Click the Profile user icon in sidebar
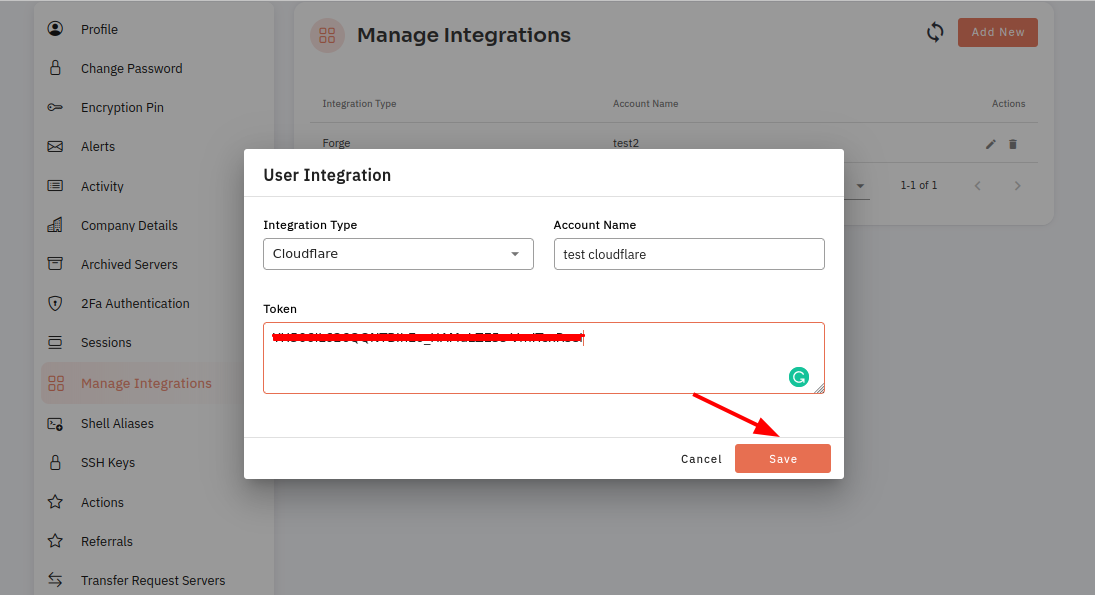 [x=55, y=29]
